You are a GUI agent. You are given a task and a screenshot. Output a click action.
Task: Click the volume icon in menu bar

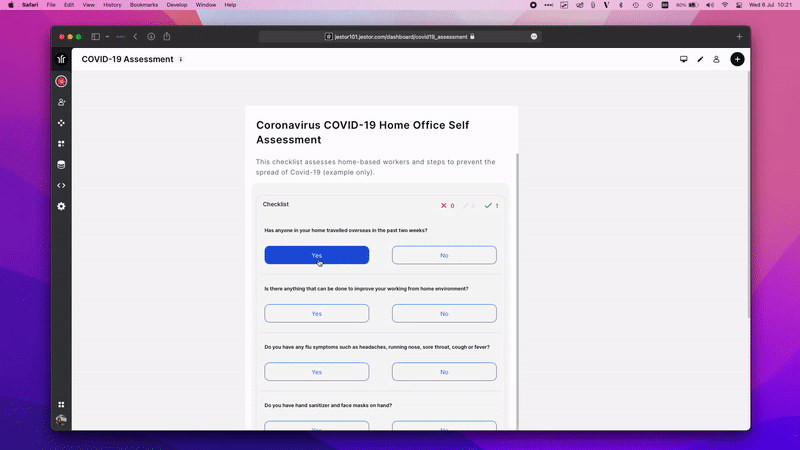[710, 5]
